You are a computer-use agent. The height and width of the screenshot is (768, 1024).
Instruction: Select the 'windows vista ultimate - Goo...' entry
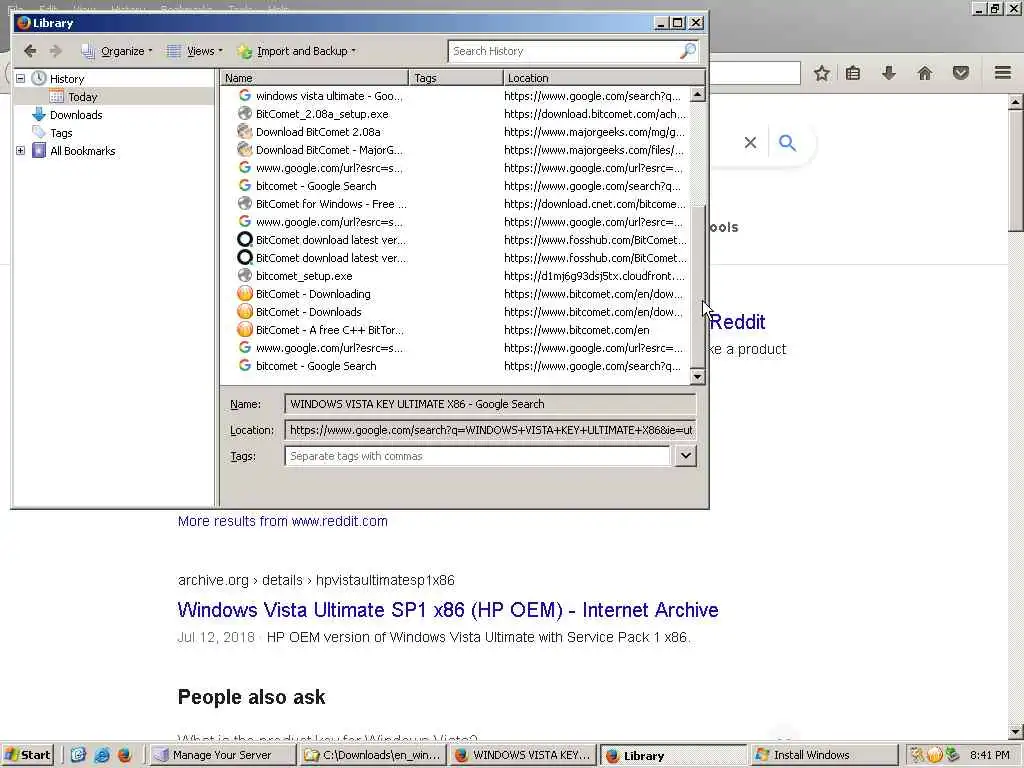[x=328, y=96]
